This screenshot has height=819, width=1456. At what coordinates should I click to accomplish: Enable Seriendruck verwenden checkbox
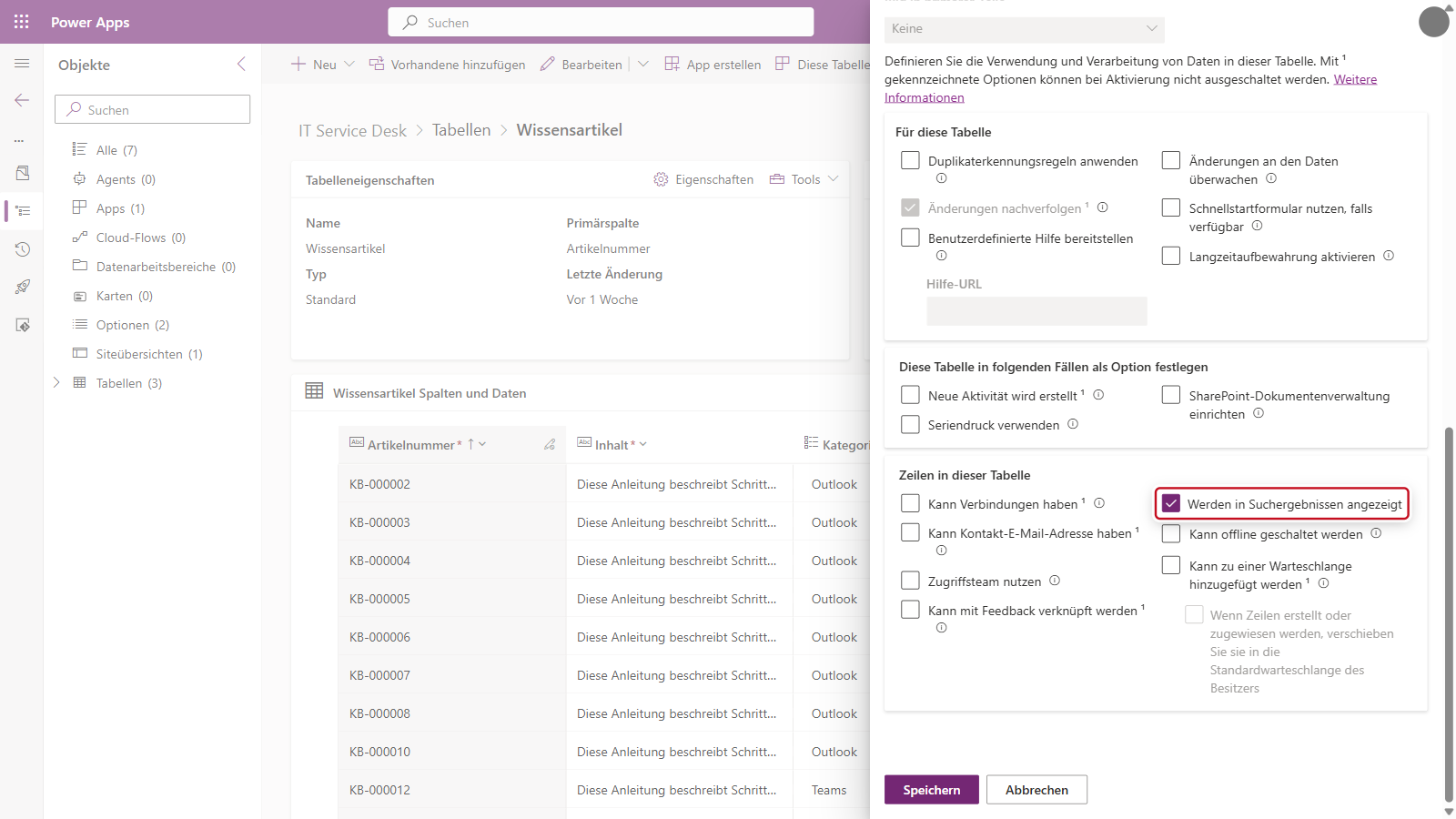pyautogui.click(x=910, y=424)
